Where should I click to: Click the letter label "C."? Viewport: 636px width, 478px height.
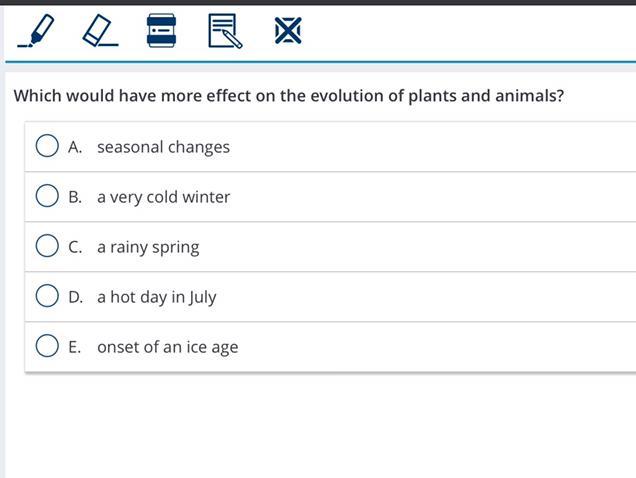coord(75,247)
